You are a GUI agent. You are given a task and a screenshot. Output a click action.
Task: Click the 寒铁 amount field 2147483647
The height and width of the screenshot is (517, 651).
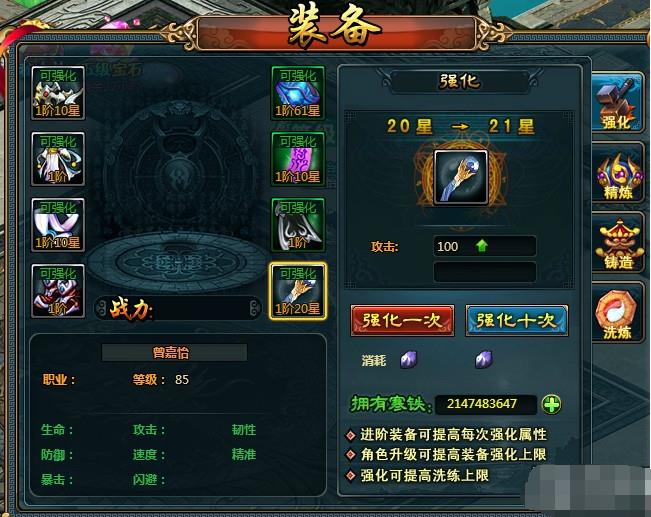pyautogui.click(x=485, y=404)
